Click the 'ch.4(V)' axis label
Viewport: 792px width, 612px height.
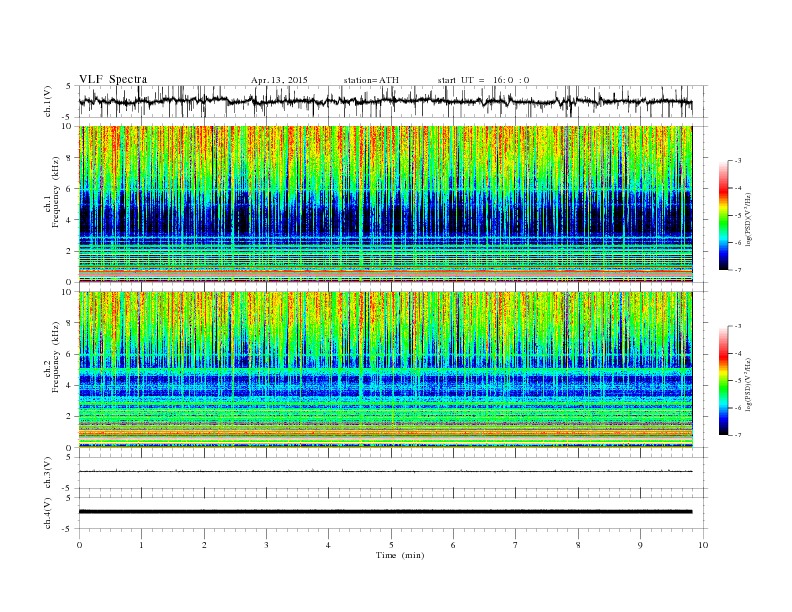pos(48,513)
